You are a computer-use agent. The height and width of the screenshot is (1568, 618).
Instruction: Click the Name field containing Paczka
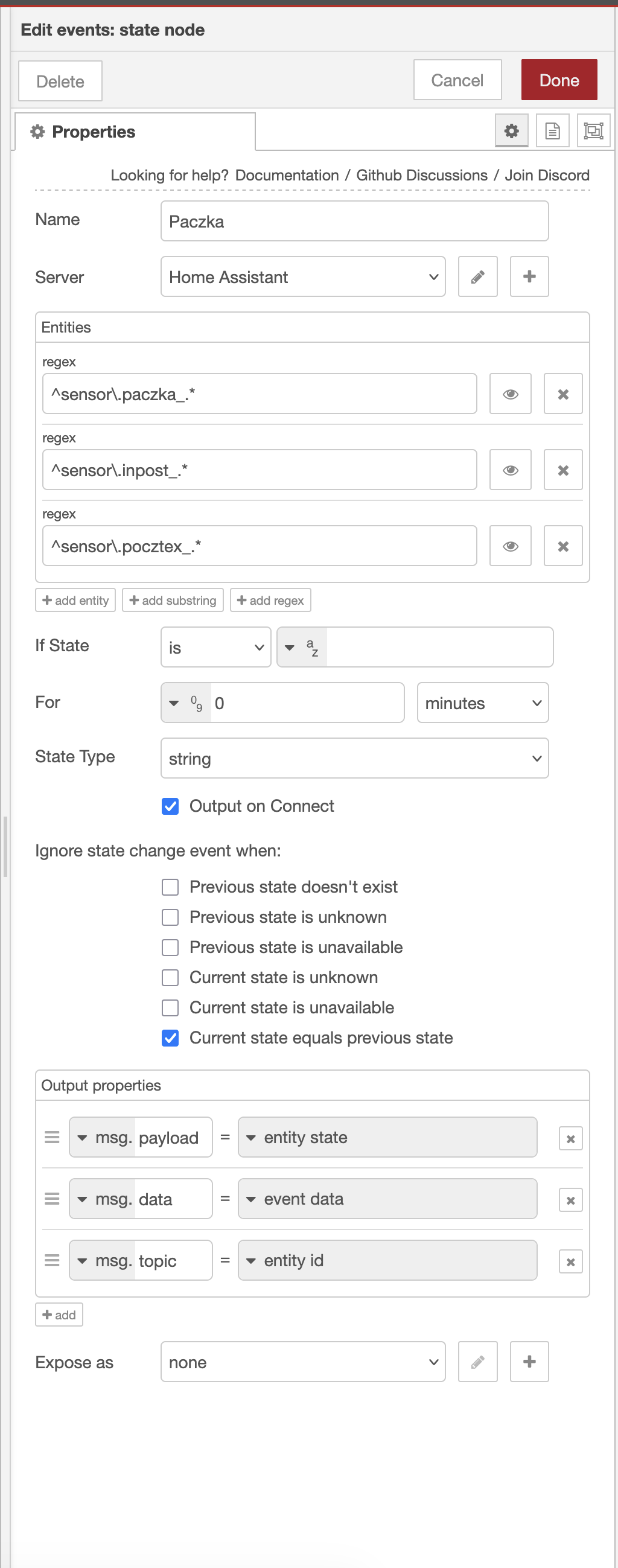click(x=354, y=221)
